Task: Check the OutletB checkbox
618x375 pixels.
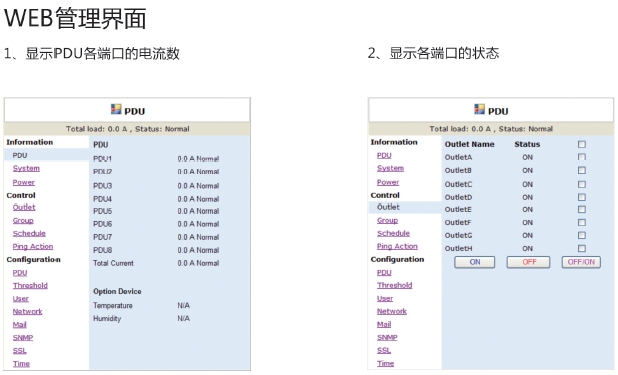Action: click(x=582, y=170)
